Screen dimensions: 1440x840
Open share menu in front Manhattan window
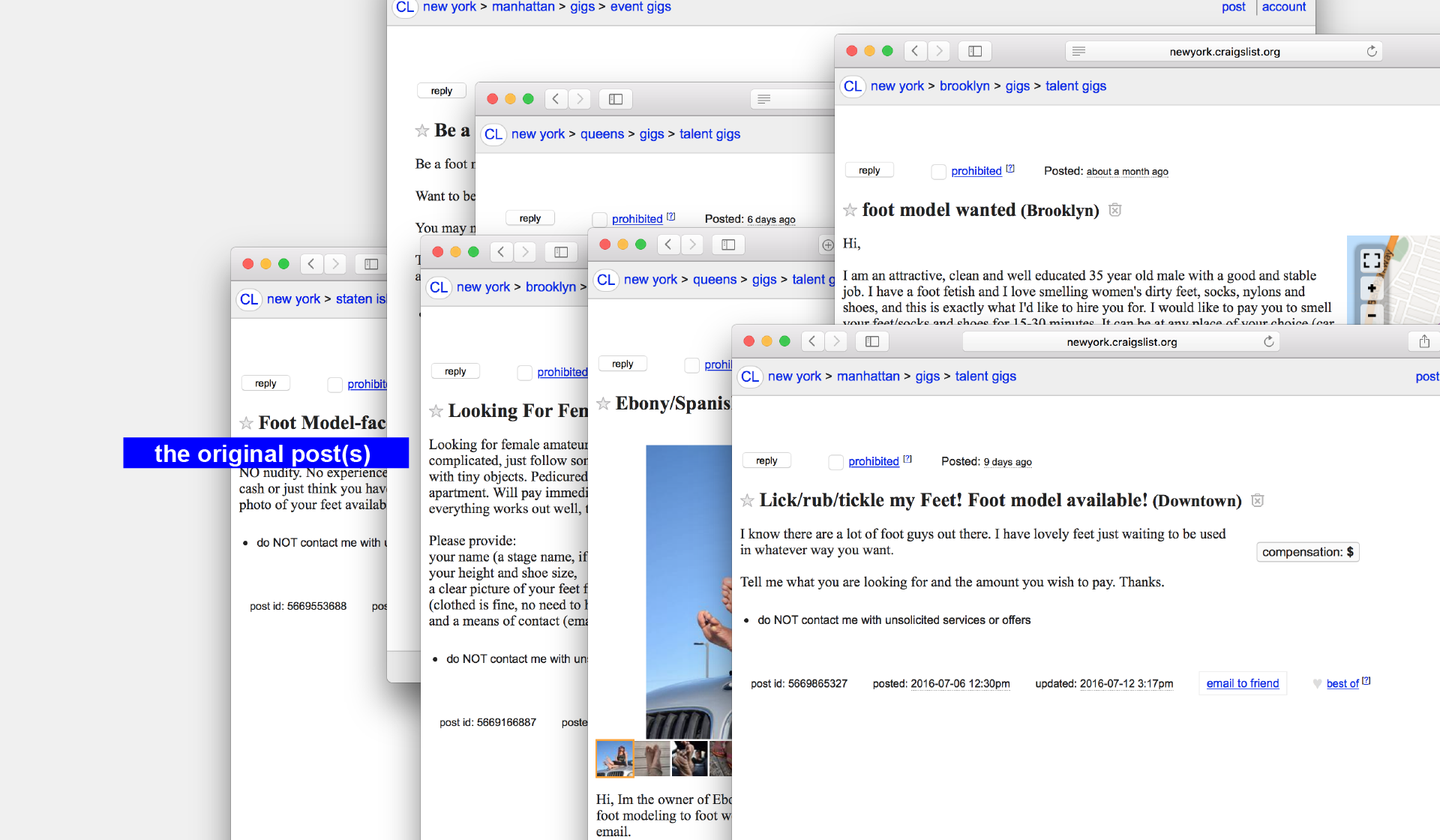1424,341
